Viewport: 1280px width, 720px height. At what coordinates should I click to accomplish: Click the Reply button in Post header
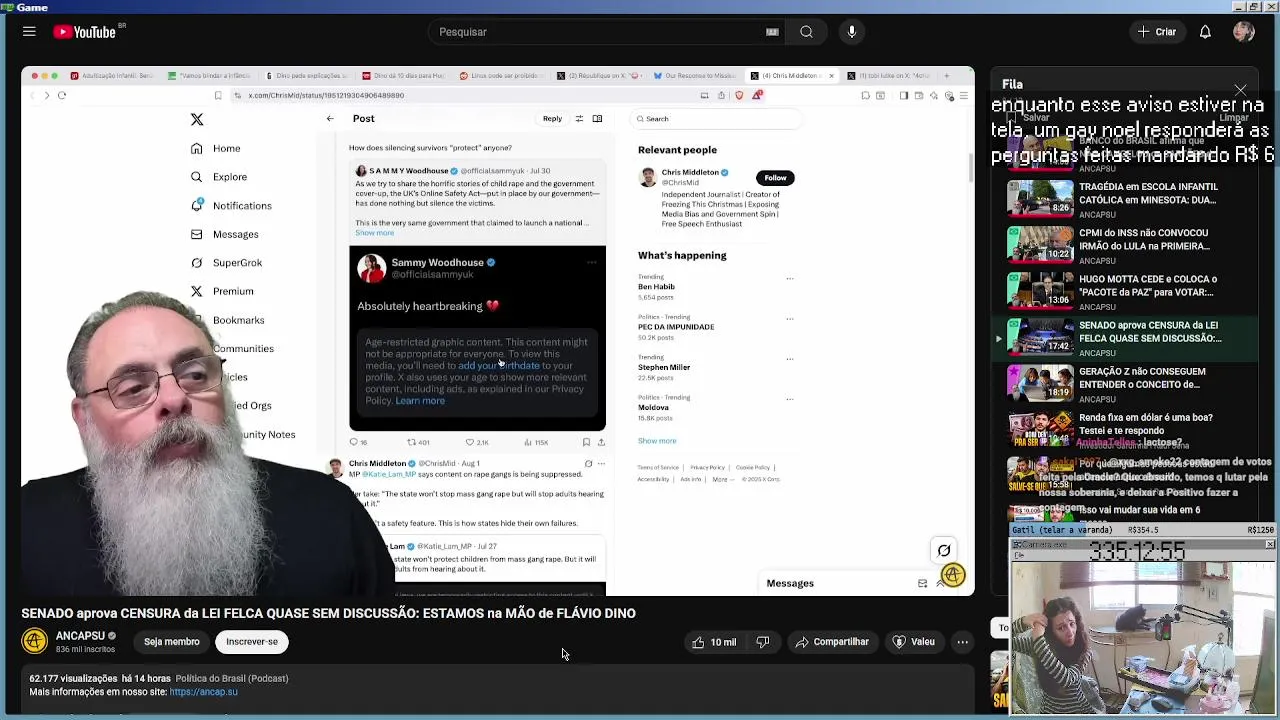coord(552,119)
